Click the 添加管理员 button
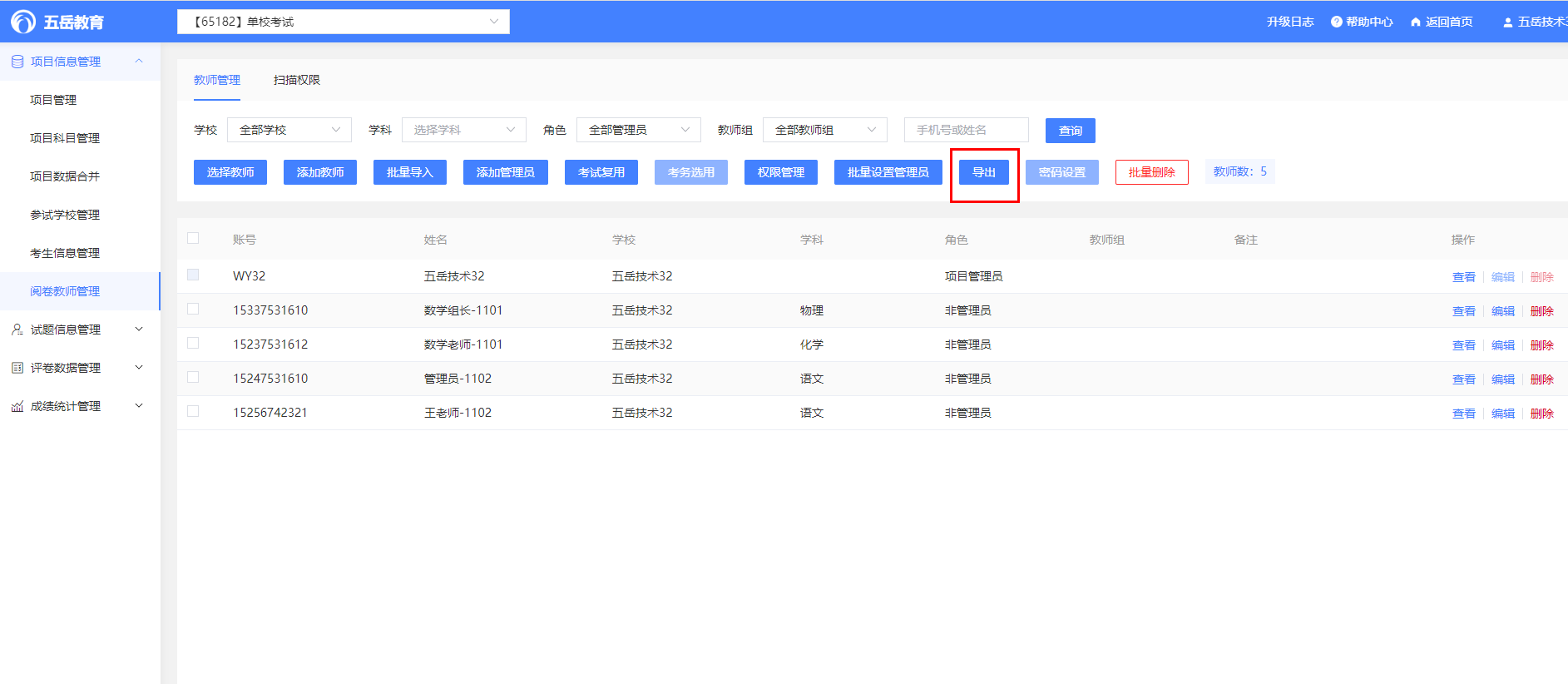The height and width of the screenshot is (684, 1568). tap(506, 172)
